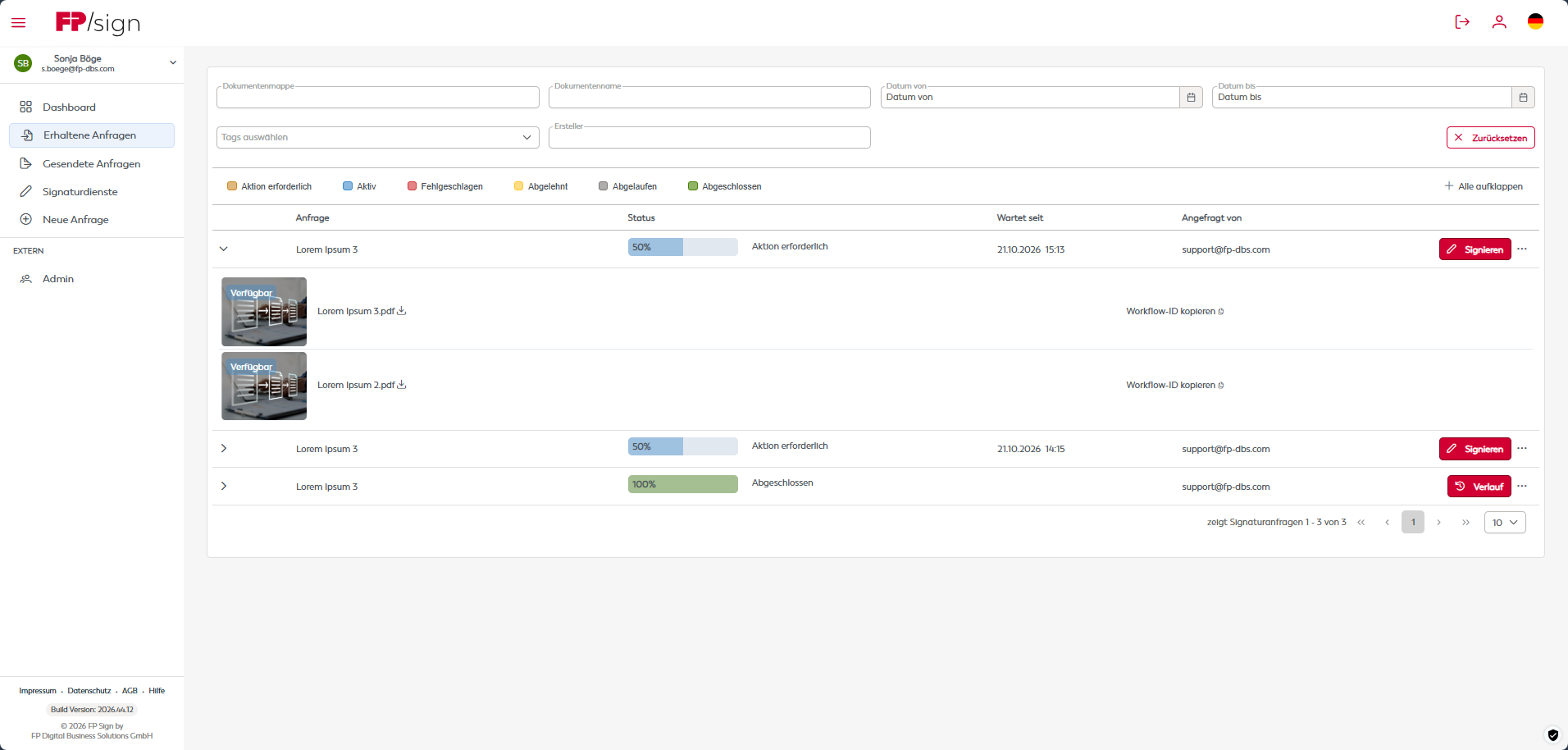Expand the Abgeschlossen Lorem Ipsum 3 row

(x=223, y=486)
